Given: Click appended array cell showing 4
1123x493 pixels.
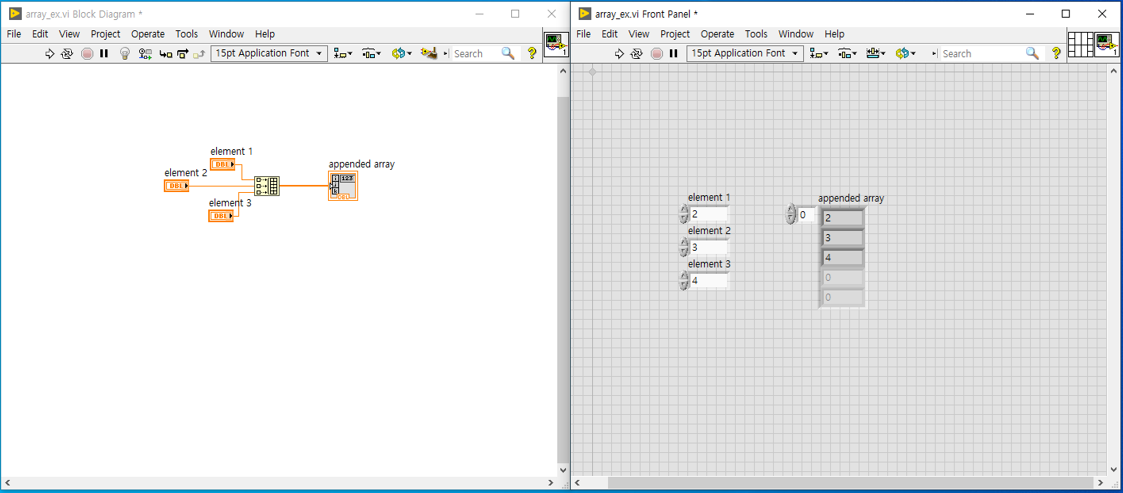Looking at the screenshot, I should (x=842, y=258).
